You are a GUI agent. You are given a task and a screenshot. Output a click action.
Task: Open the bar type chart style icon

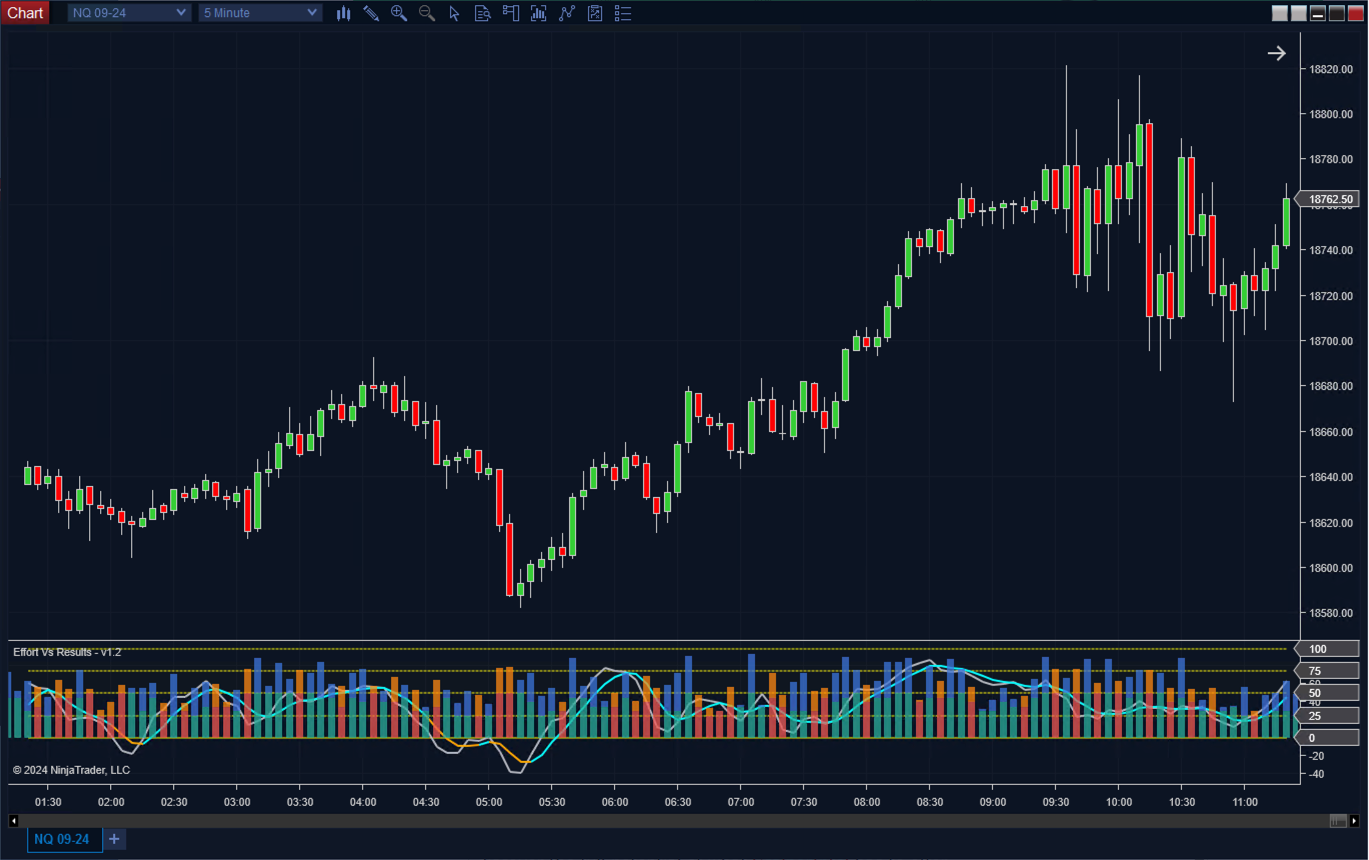pyautogui.click(x=343, y=13)
